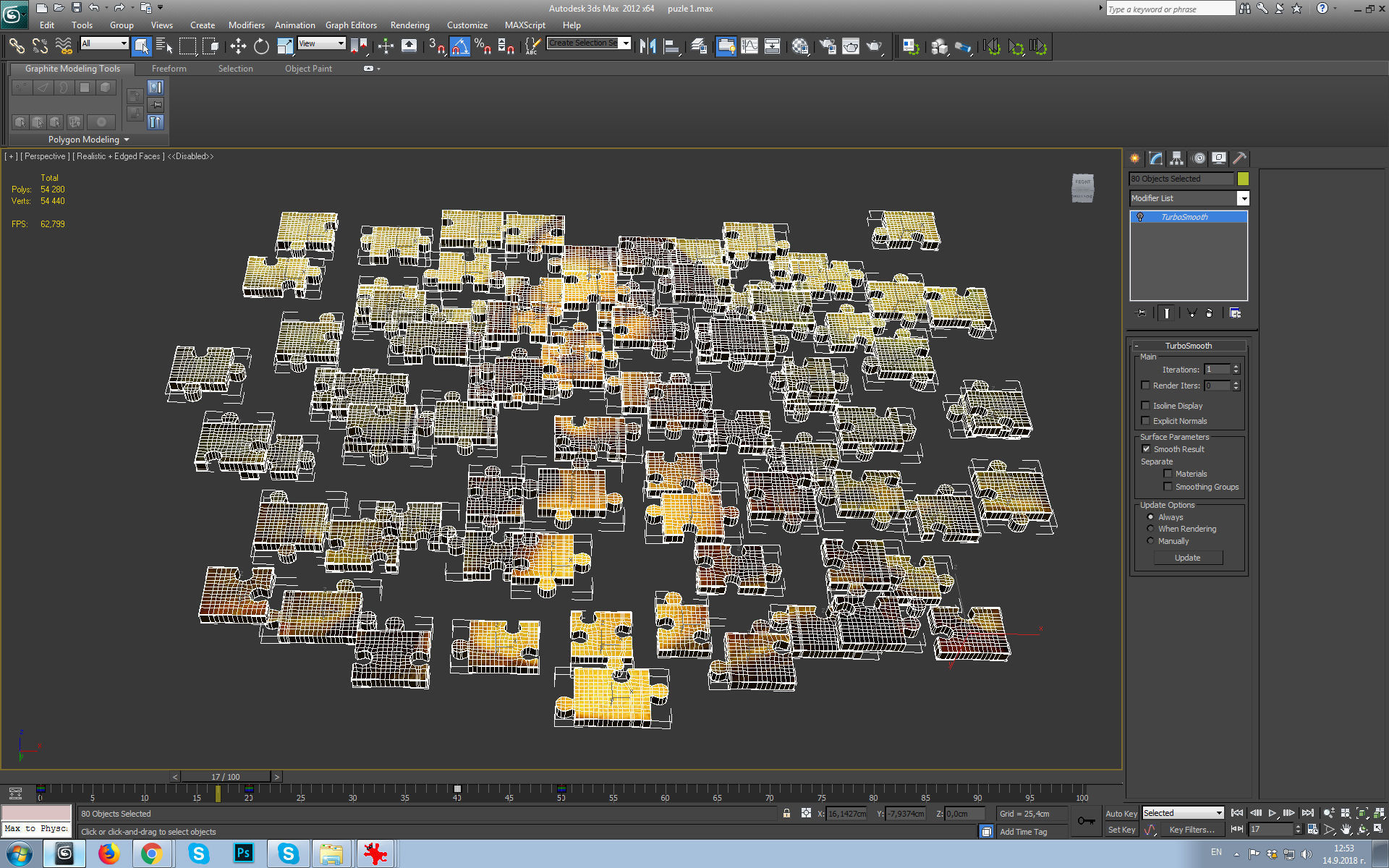The height and width of the screenshot is (868, 1389).
Task: Open the Selected key mode dropdown
Action: 1183,813
